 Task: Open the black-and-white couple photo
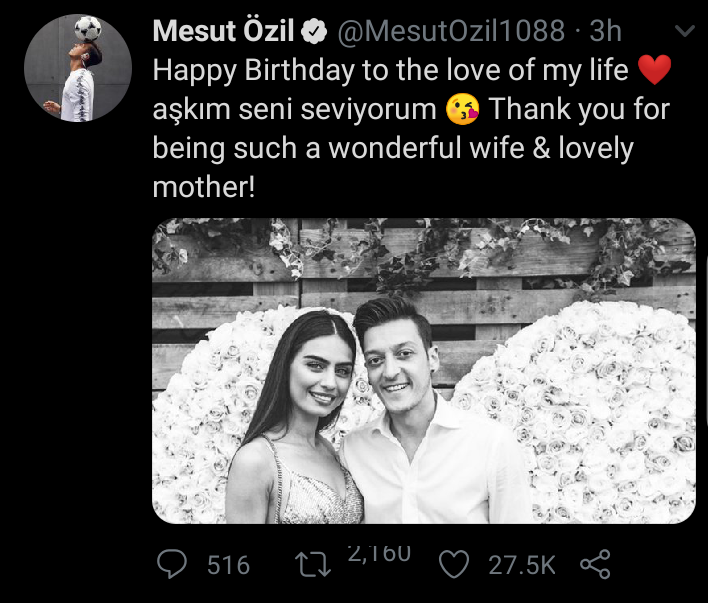pyautogui.click(x=423, y=371)
